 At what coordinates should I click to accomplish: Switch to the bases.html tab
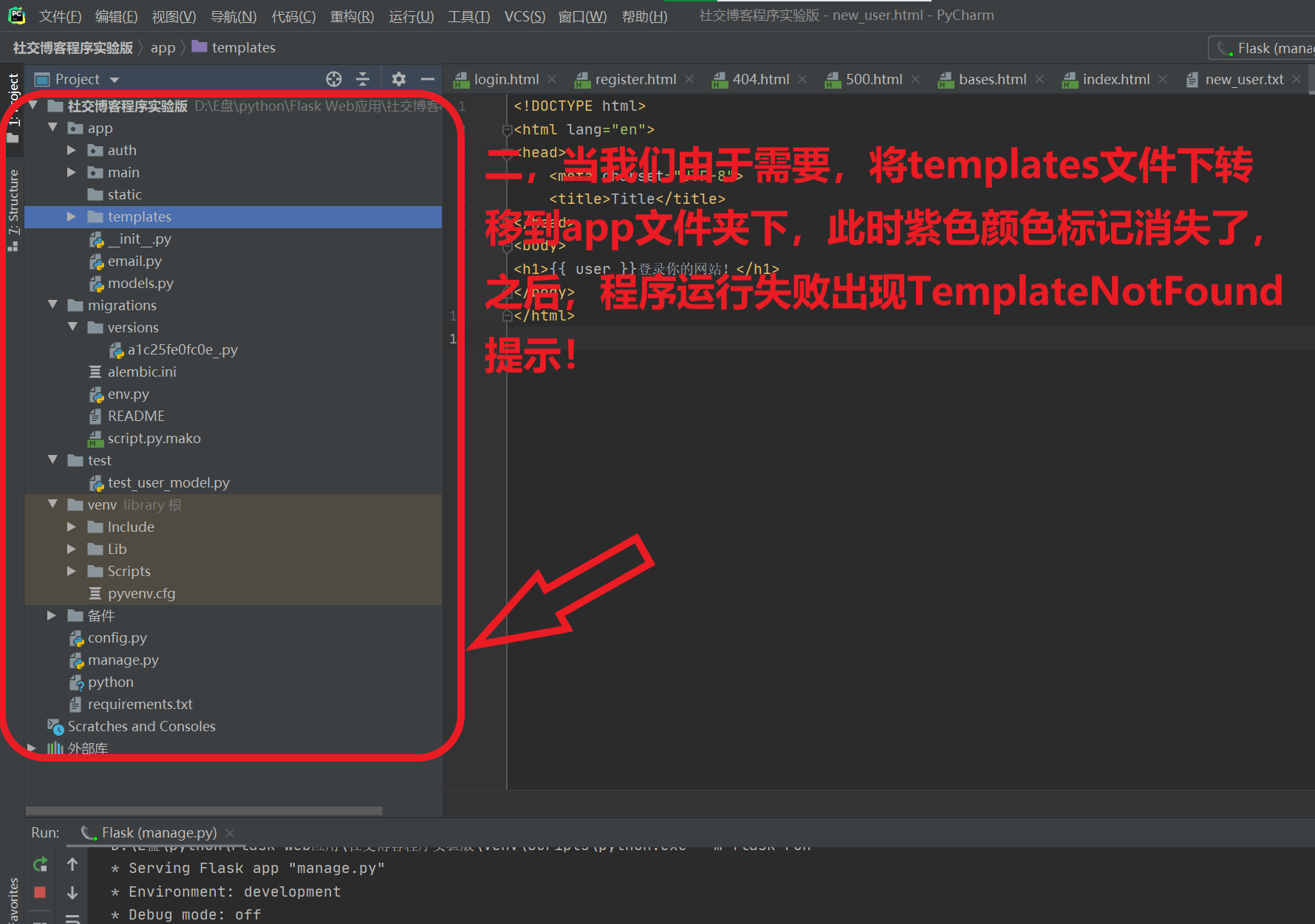(992, 79)
